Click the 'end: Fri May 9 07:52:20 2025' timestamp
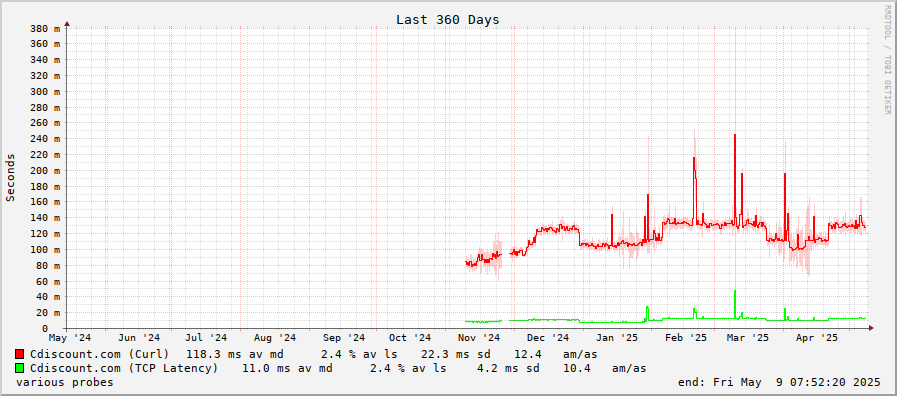 [x=779, y=382]
